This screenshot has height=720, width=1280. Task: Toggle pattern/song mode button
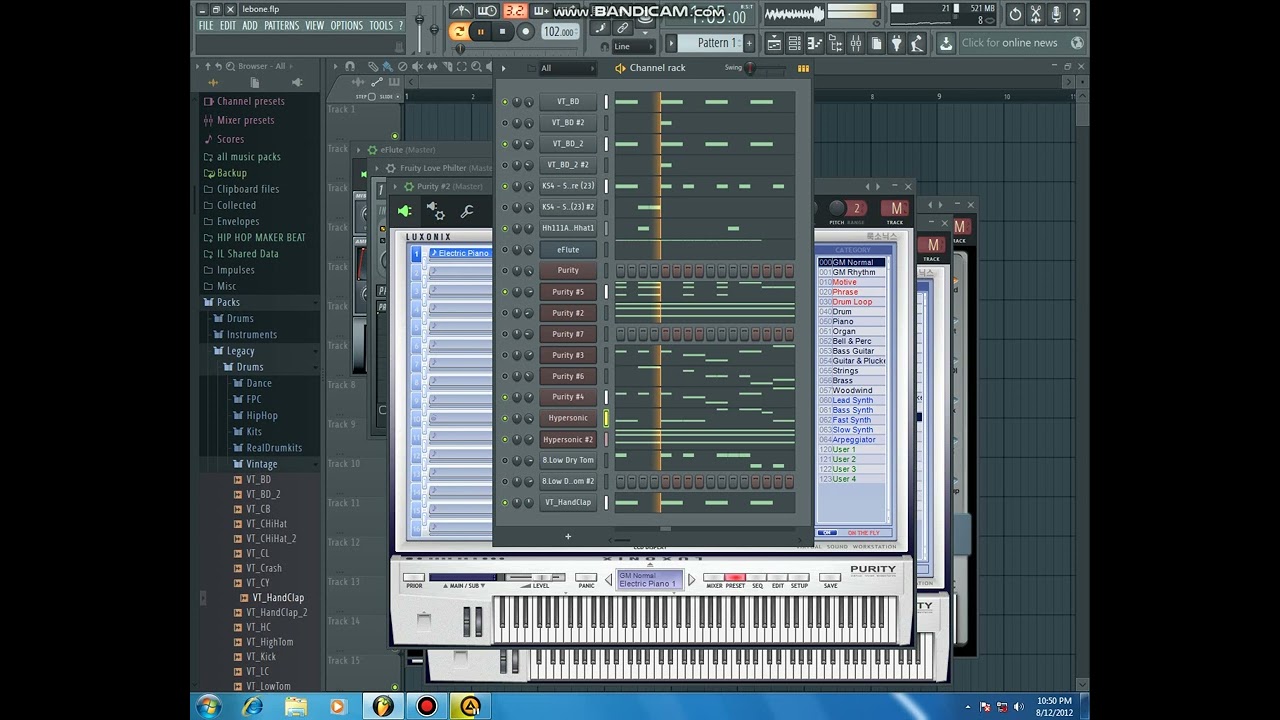(459, 31)
